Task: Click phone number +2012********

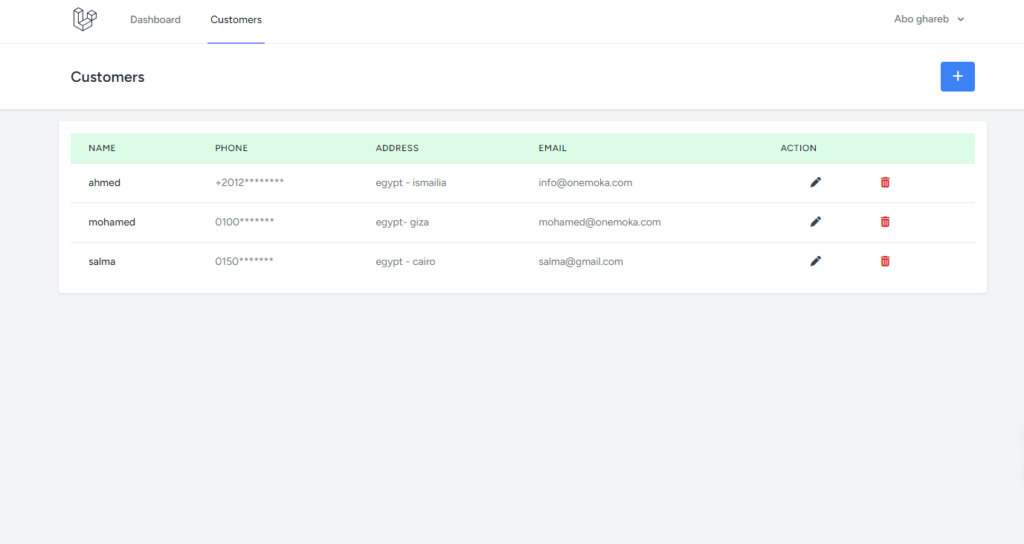Action: tap(249, 183)
